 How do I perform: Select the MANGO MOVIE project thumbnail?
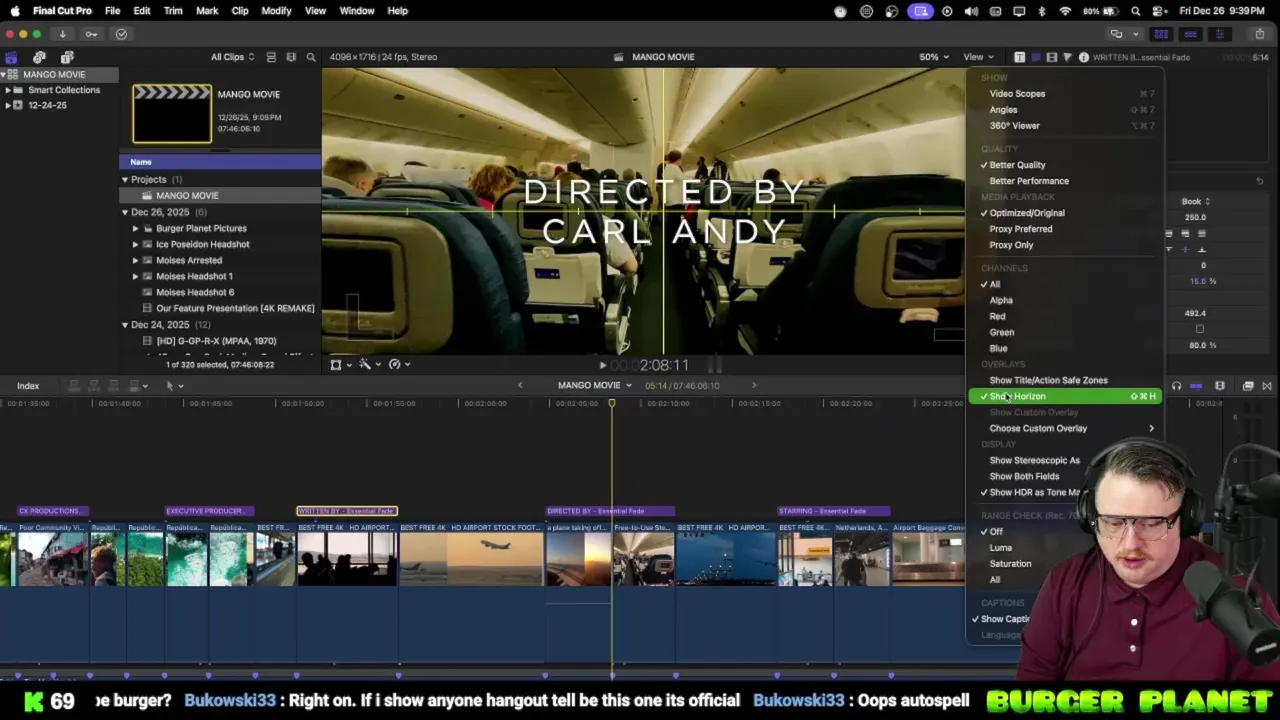point(172,113)
